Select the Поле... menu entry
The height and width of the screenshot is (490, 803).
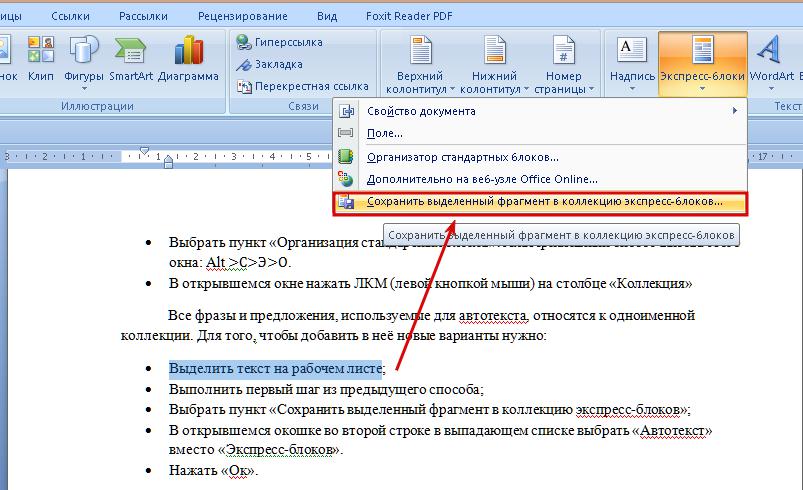385,133
